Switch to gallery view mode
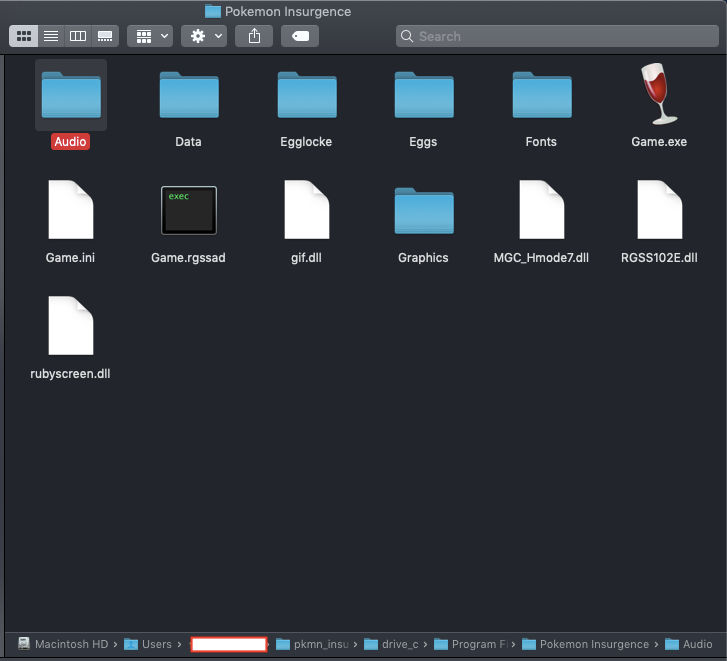This screenshot has height=661, width=727. [x=105, y=36]
